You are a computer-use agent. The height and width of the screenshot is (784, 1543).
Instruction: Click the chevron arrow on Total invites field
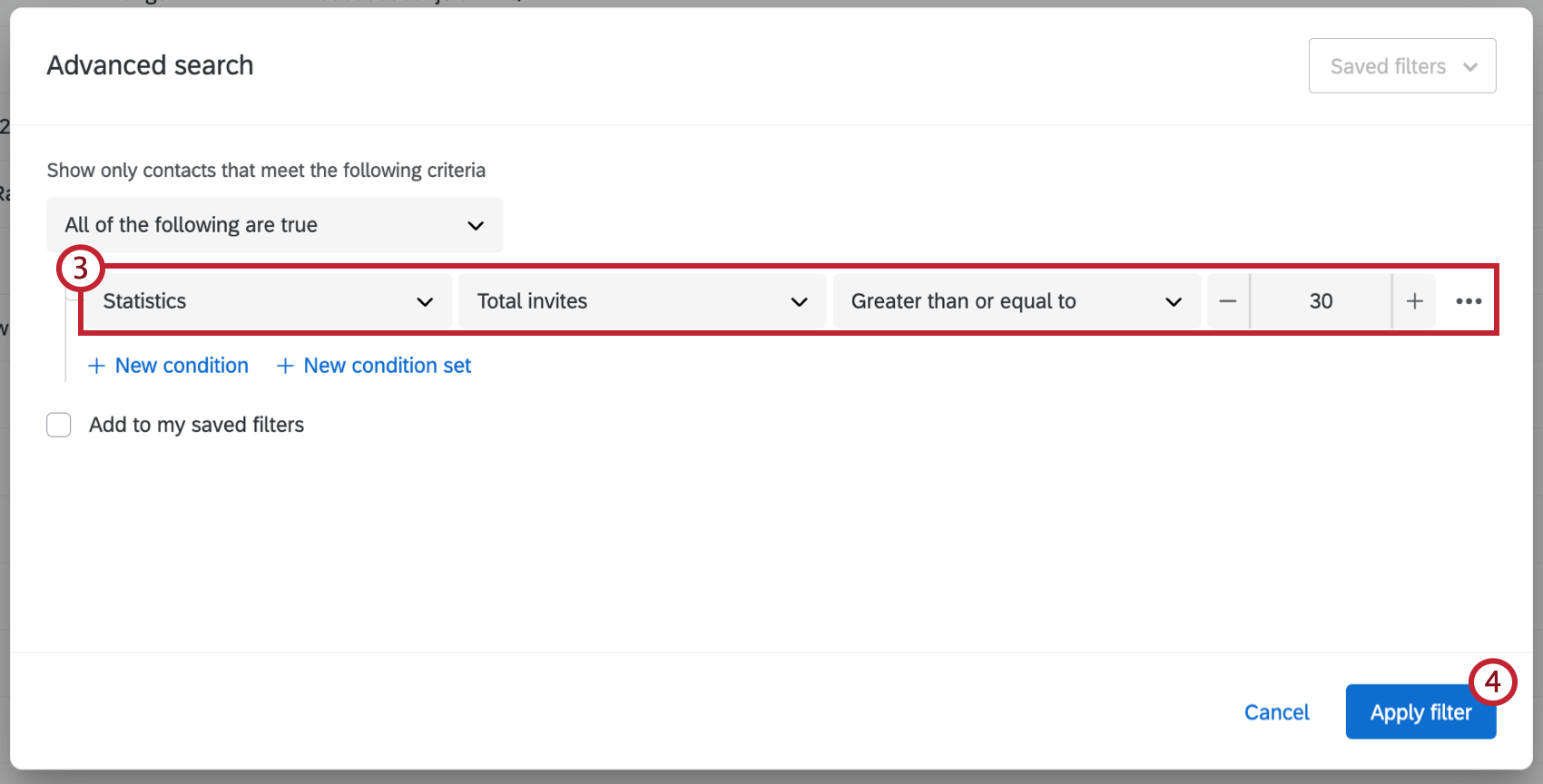click(799, 301)
